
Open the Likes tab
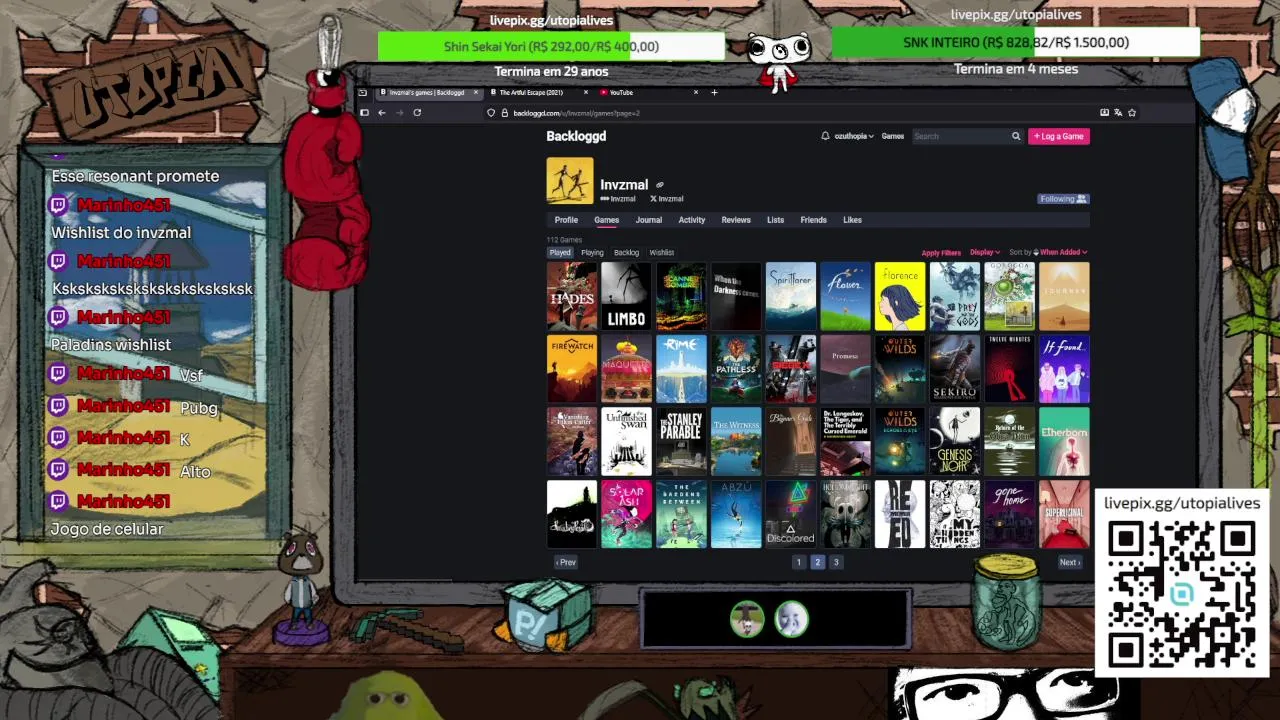(852, 220)
